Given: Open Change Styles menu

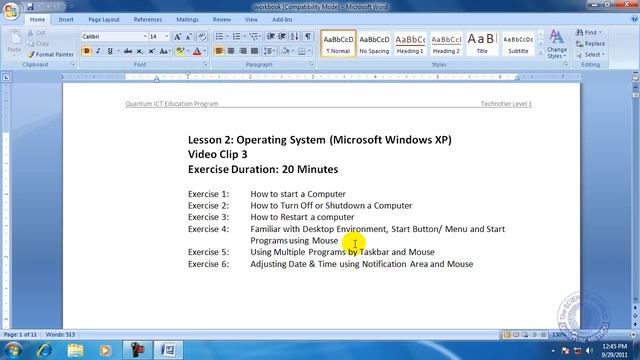Looking at the screenshot, I should (x=557, y=44).
